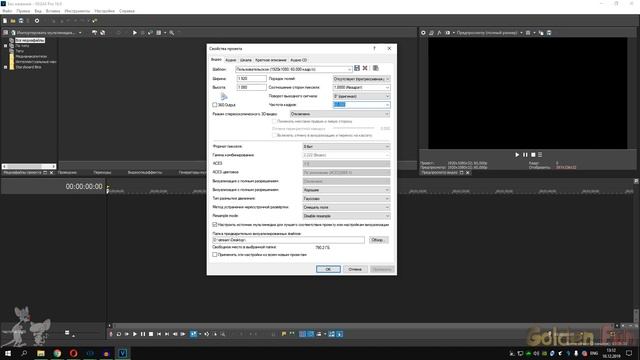Save the project properties template (floppy icon)
This screenshot has width=640, height=360.
coord(357,68)
